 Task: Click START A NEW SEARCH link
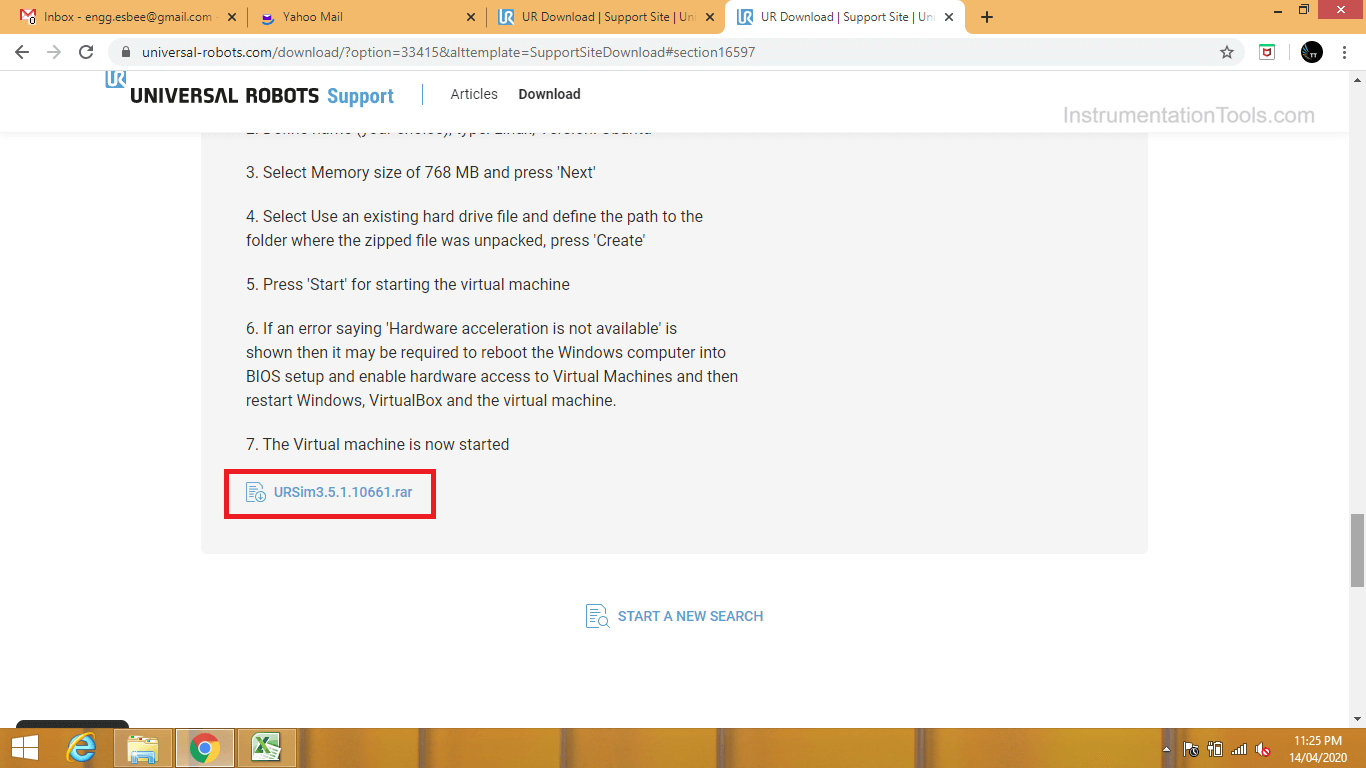pyautogui.click(x=690, y=616)
